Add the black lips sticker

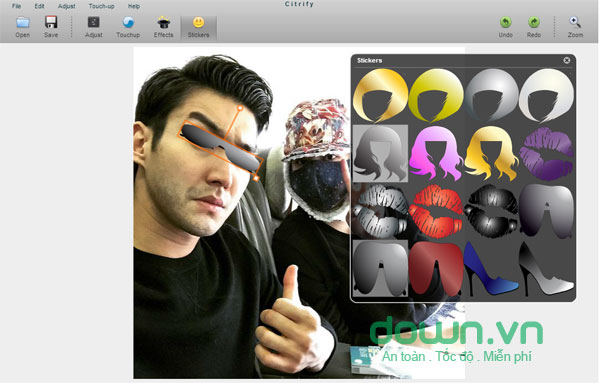coord(491,210)
